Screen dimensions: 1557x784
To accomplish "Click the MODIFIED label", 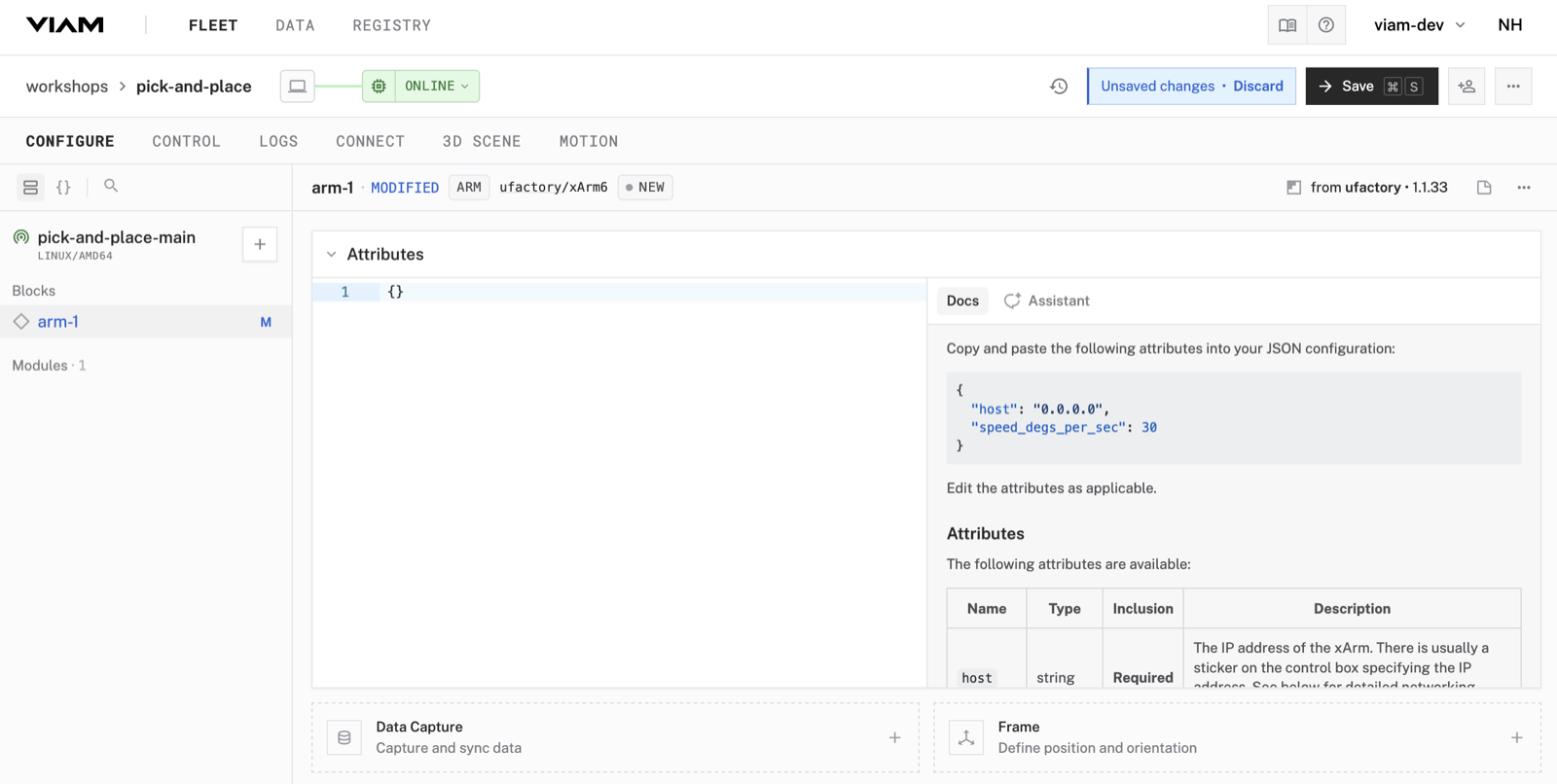I will [x=405, y=188].
